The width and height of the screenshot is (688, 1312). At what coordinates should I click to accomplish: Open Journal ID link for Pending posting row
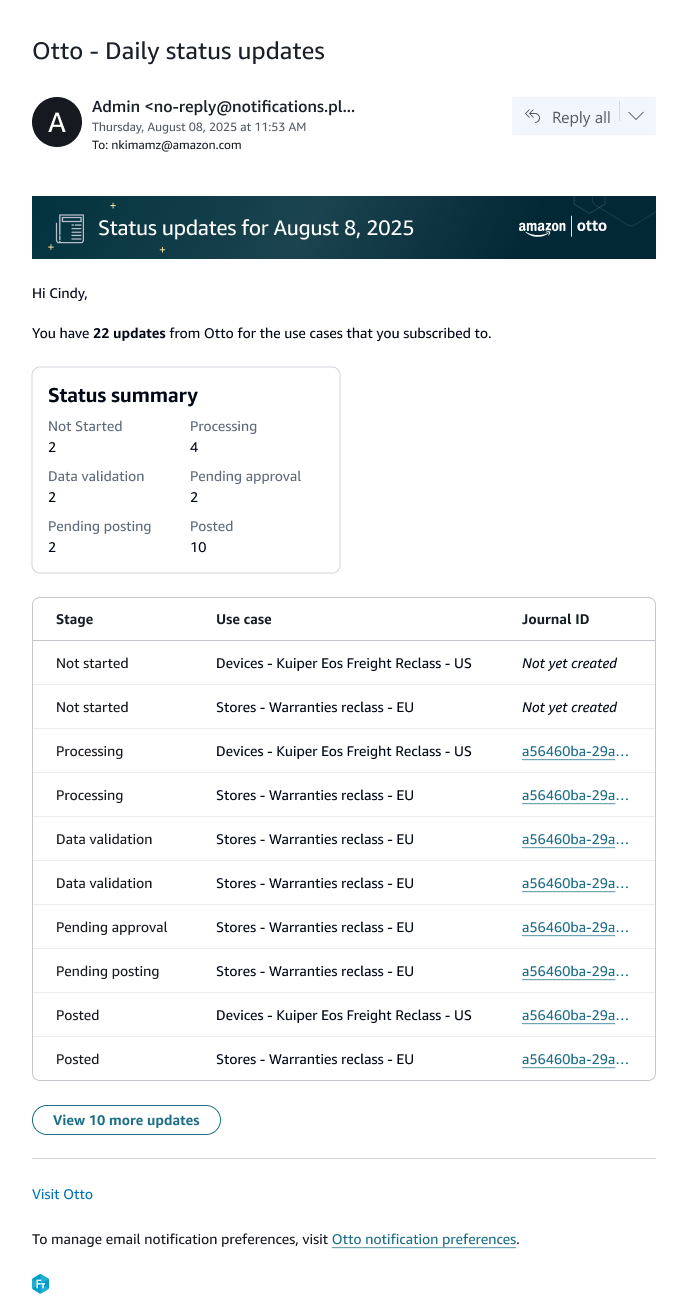click(575, 971)
